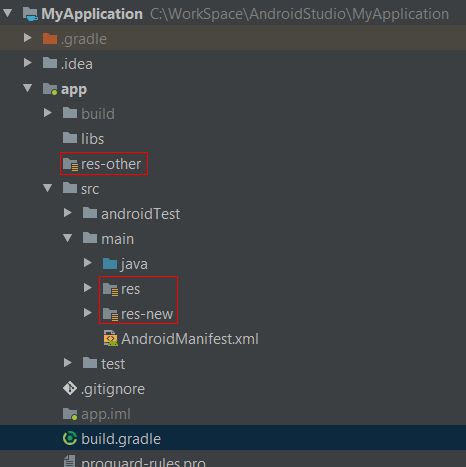
Task: Open the build.gradle file name
Action: (x=121, y=439)
